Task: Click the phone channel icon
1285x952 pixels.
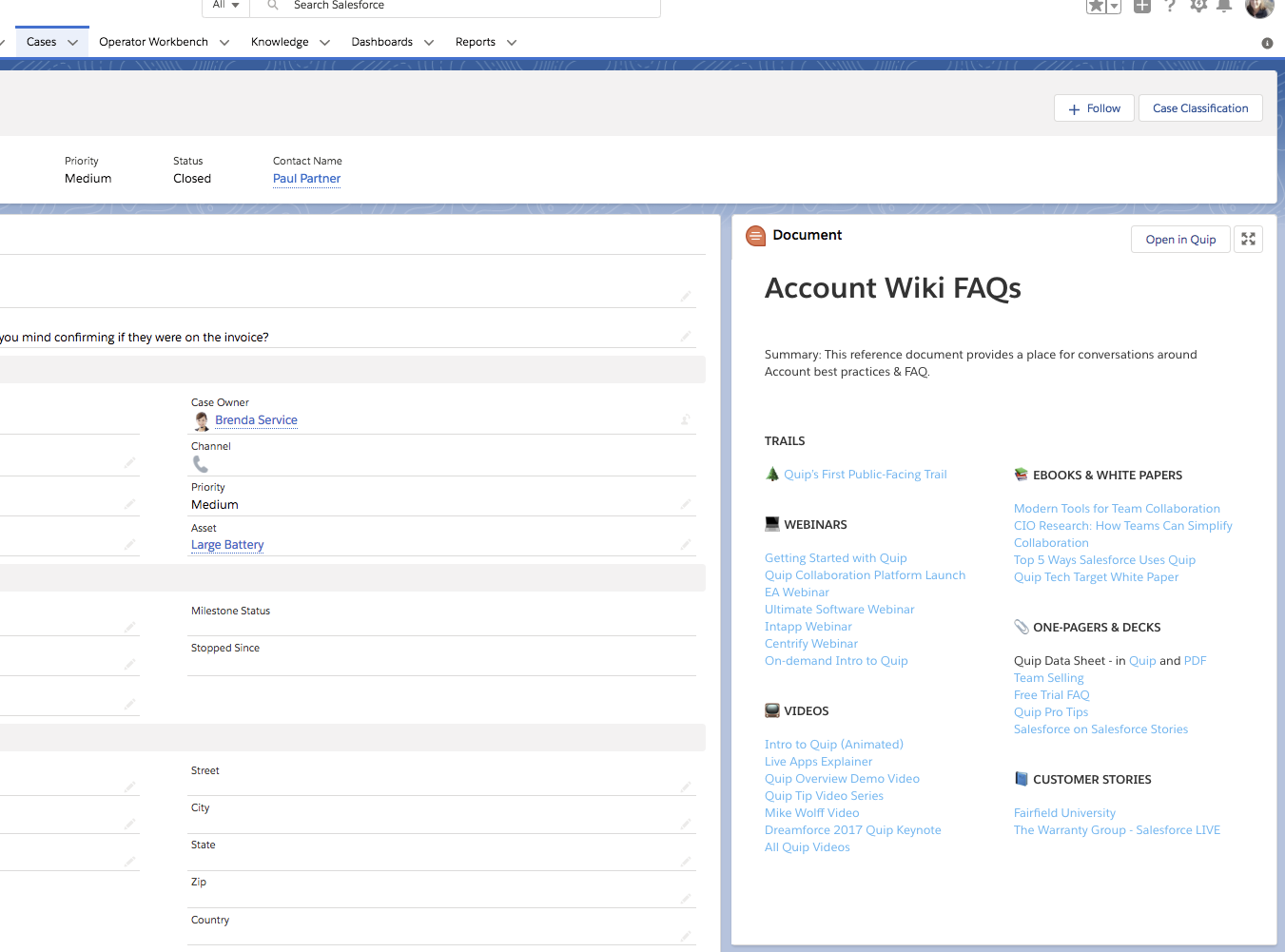Action: click(x=201, y=464)
